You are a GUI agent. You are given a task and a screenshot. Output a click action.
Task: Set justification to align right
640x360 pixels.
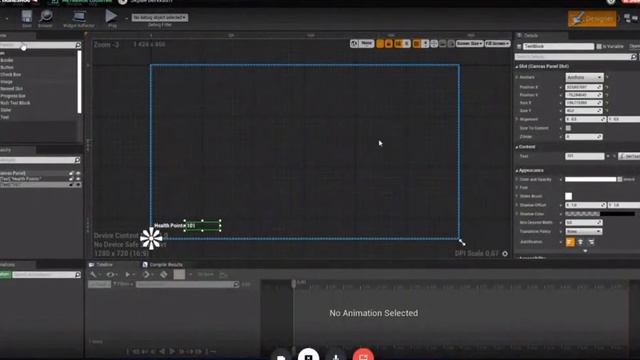pyautogui.click(x=591, y=242)
